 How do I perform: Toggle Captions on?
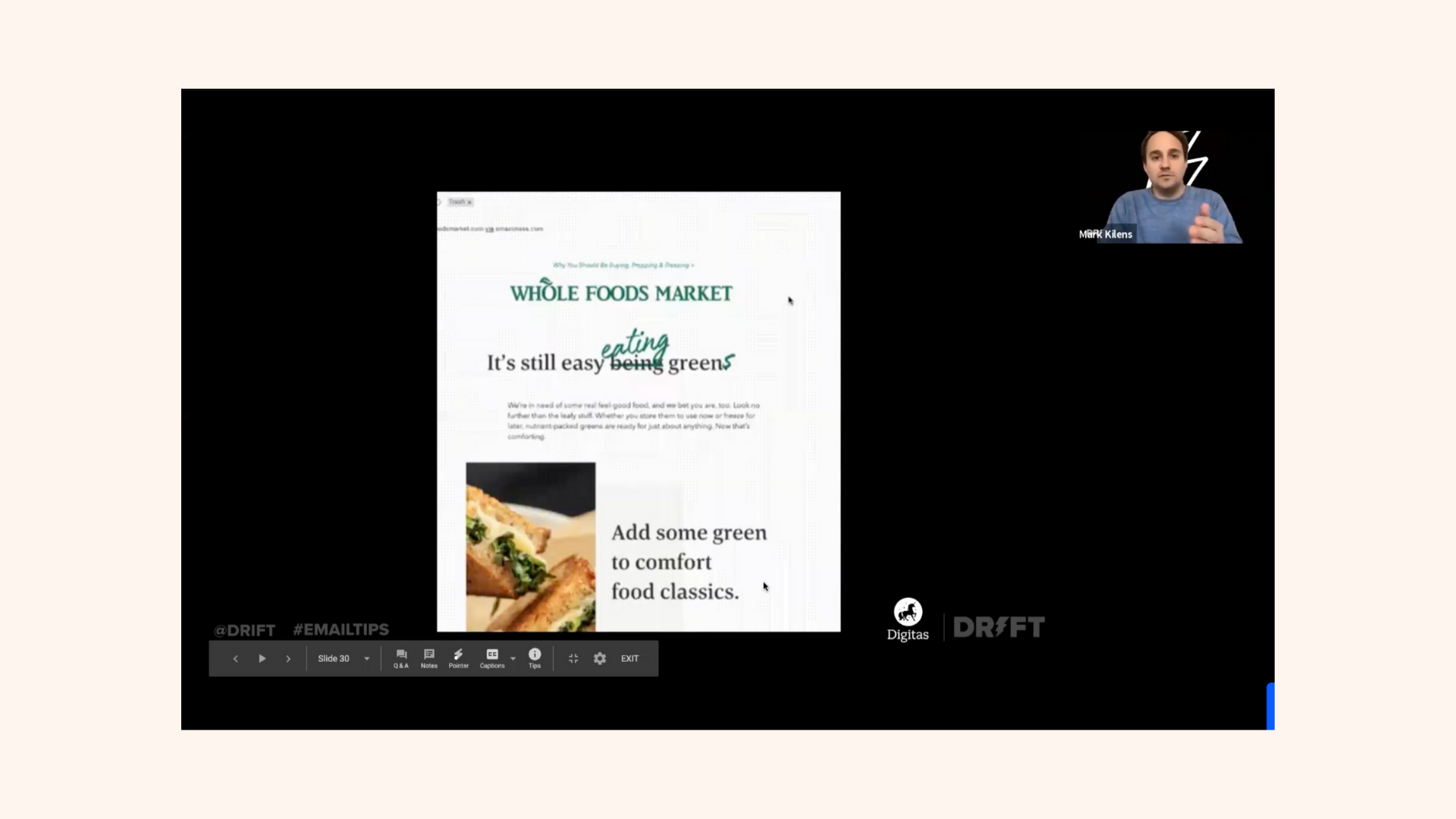click(x=492, y=659)
